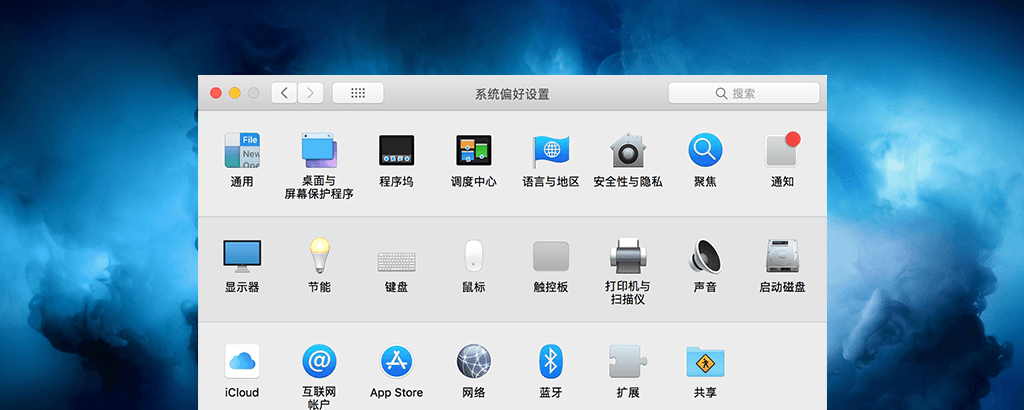Click the show-all grid button
This screenshot has height=410, width=1024.
pos(357,93)
